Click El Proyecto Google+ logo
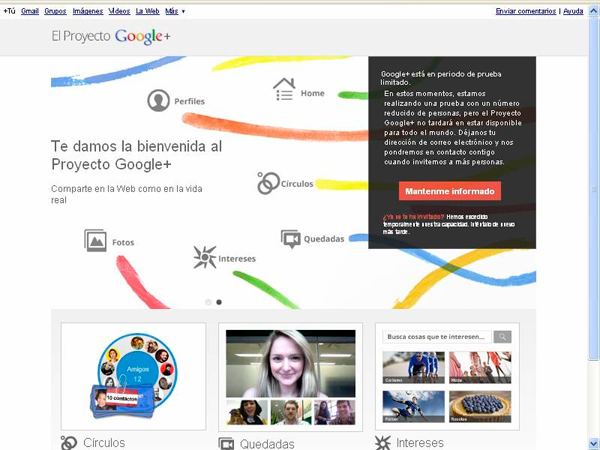The image size is (600, 450). pyautogui.click(x=111, y=36)
